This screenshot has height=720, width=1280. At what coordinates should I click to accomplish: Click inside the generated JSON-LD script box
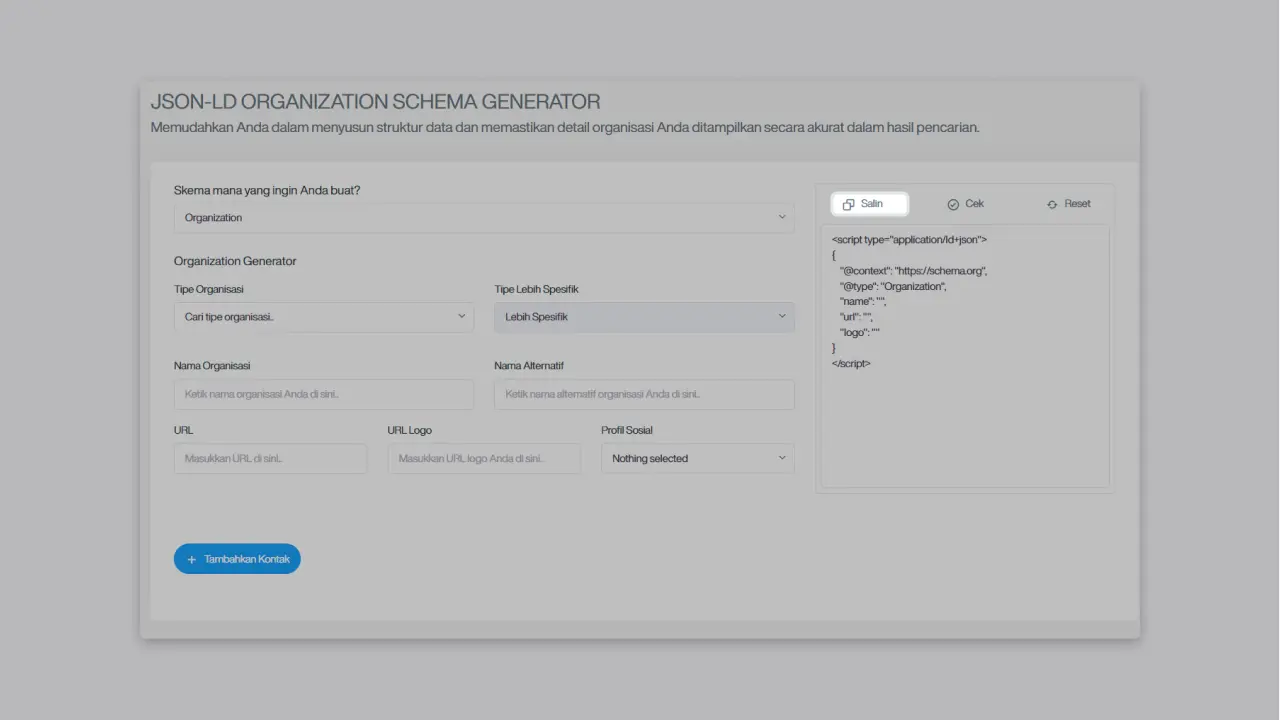tap(964, 400)
